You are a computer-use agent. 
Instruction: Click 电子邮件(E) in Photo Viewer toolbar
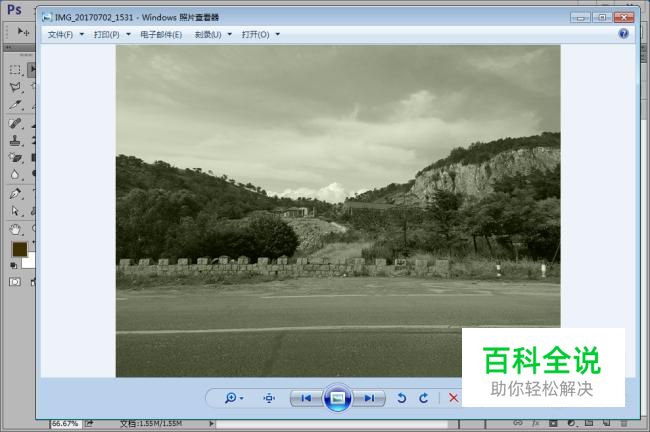(161, 34)
